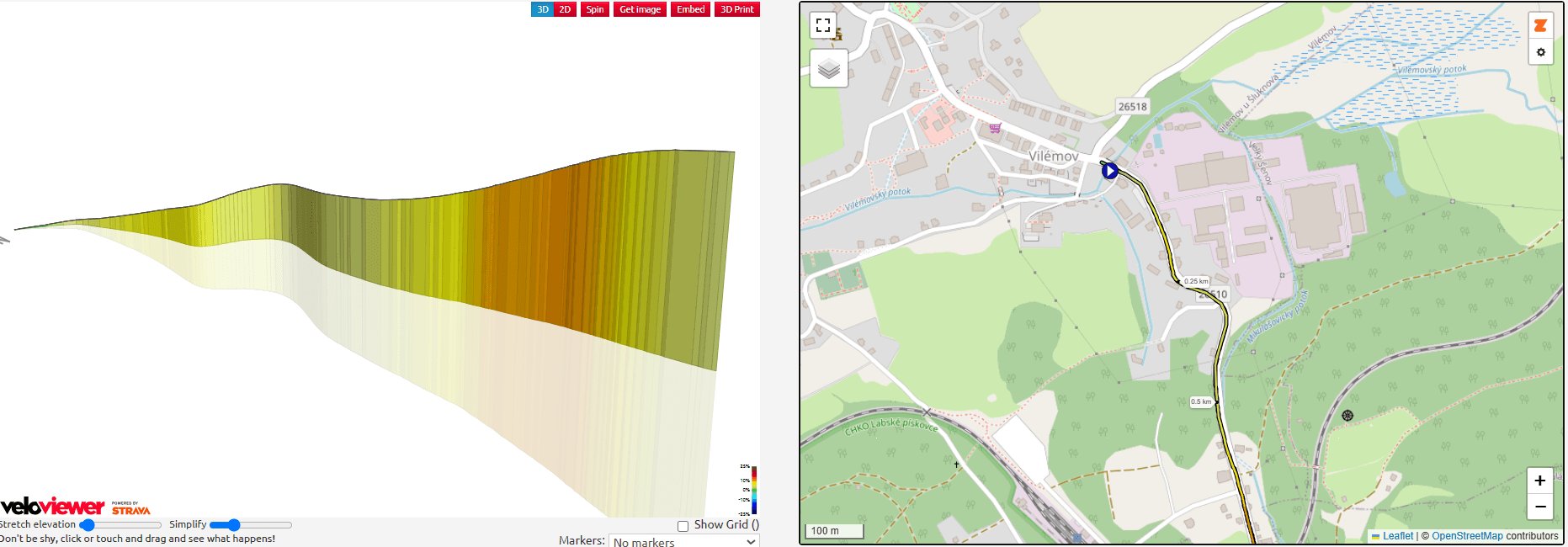The image size is (1568, 547).
Task: Click the 26518 road label
Action: point(1132,106)
